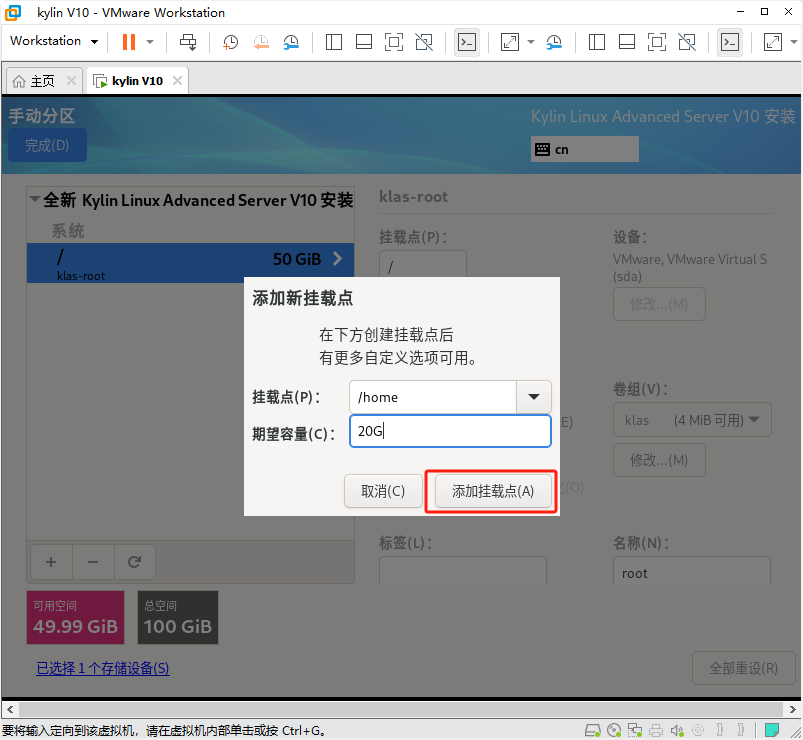Click the /home mount point text field
The height and width of the screenshot is (740, 803).
click(x=433, y=397)
